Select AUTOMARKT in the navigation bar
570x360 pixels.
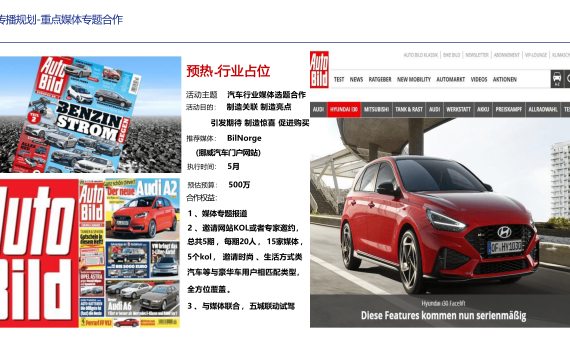coord(450,79)
